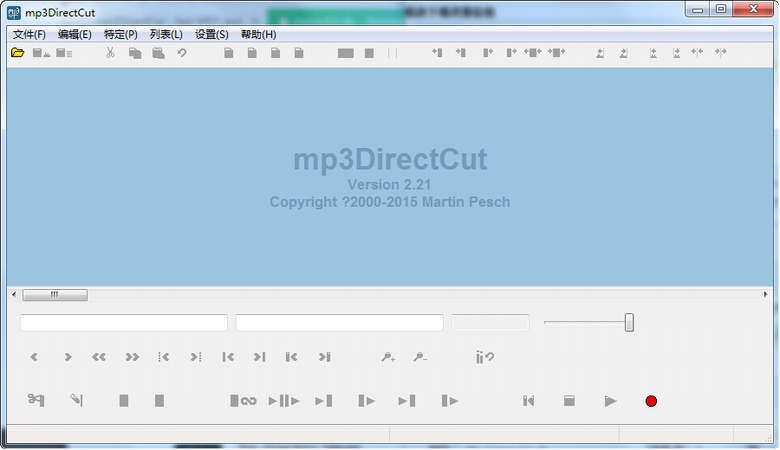Click the left chevron with dotted bar

[x=163, y=357]
